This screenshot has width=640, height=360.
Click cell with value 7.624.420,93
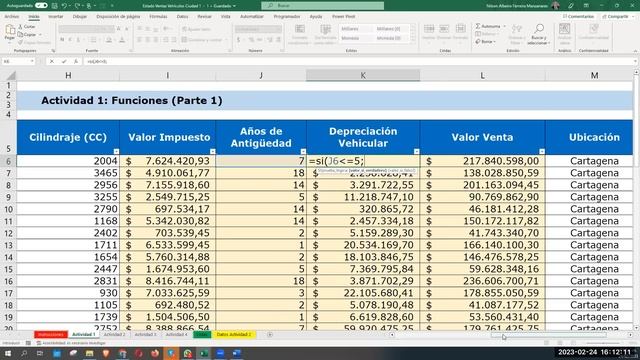168,161
